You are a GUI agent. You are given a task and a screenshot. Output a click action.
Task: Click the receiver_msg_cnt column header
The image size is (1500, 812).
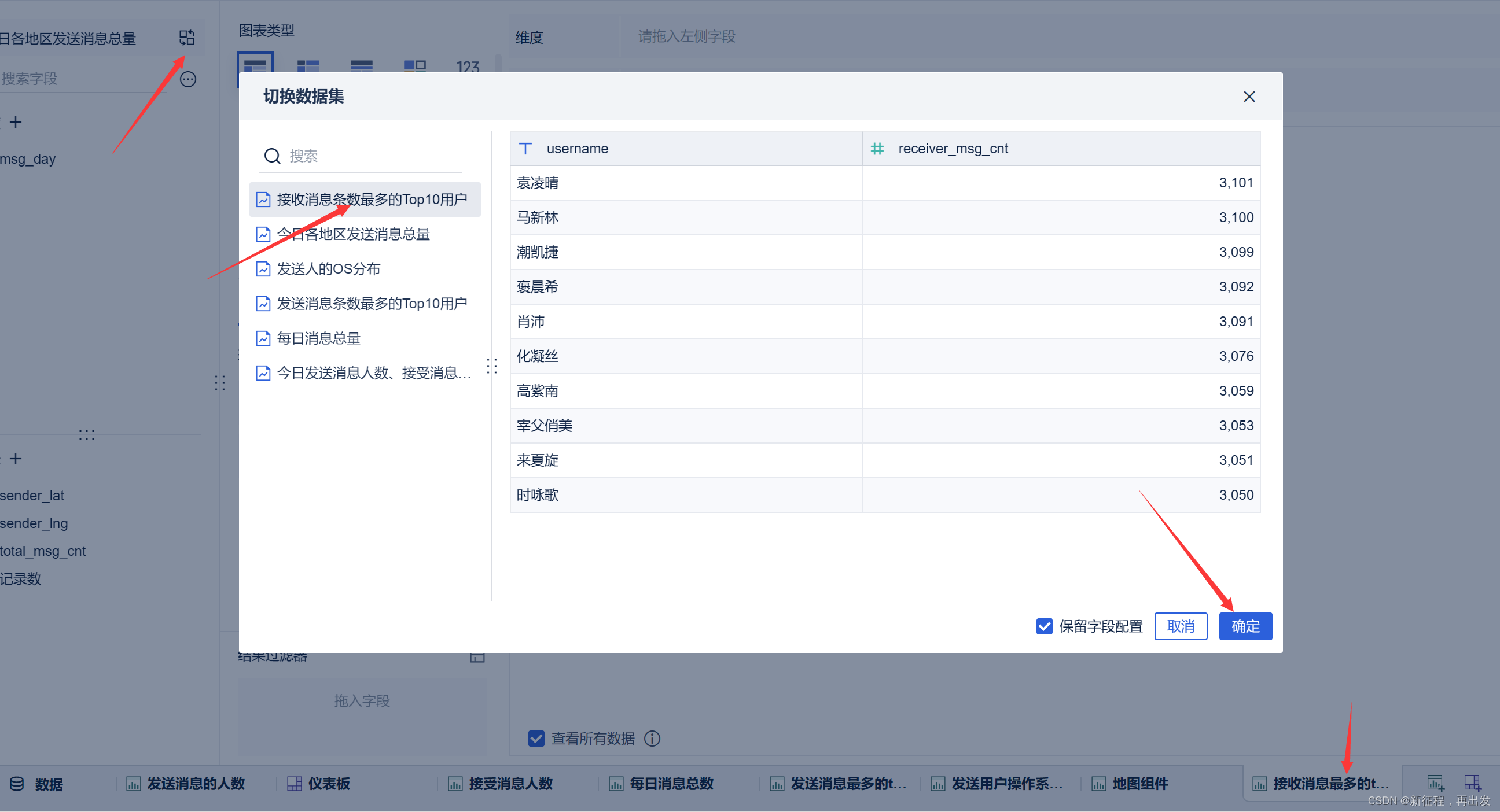(1061, 149)
